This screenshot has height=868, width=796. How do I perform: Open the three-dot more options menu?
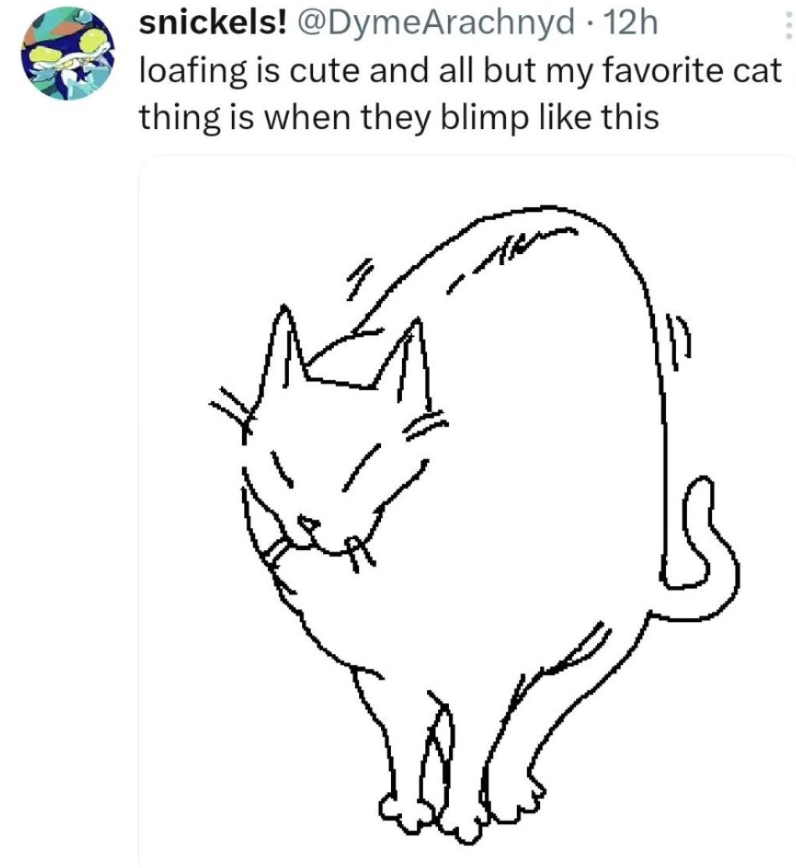789,24
